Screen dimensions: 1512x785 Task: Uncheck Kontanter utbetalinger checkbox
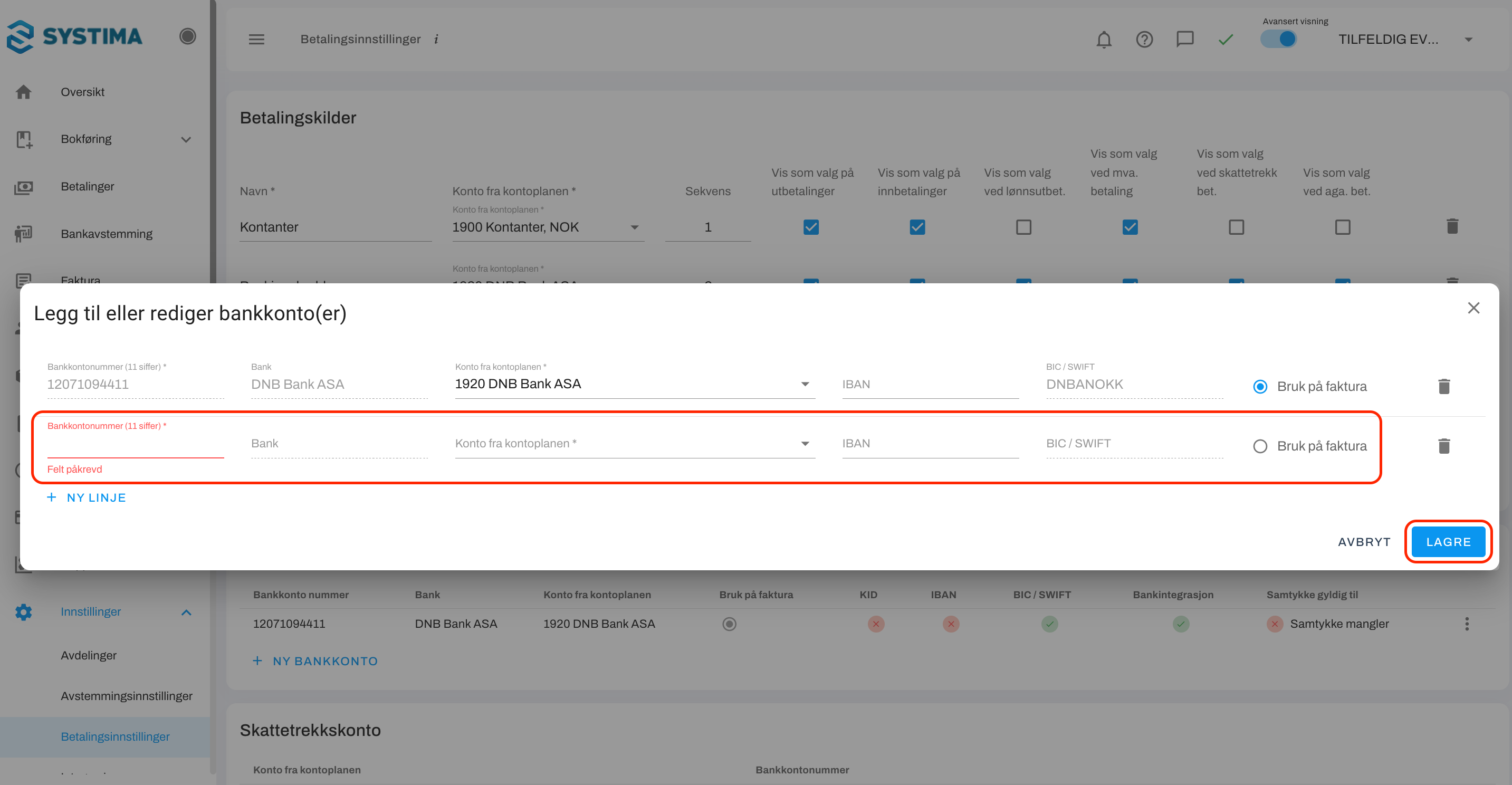[810, 227]
